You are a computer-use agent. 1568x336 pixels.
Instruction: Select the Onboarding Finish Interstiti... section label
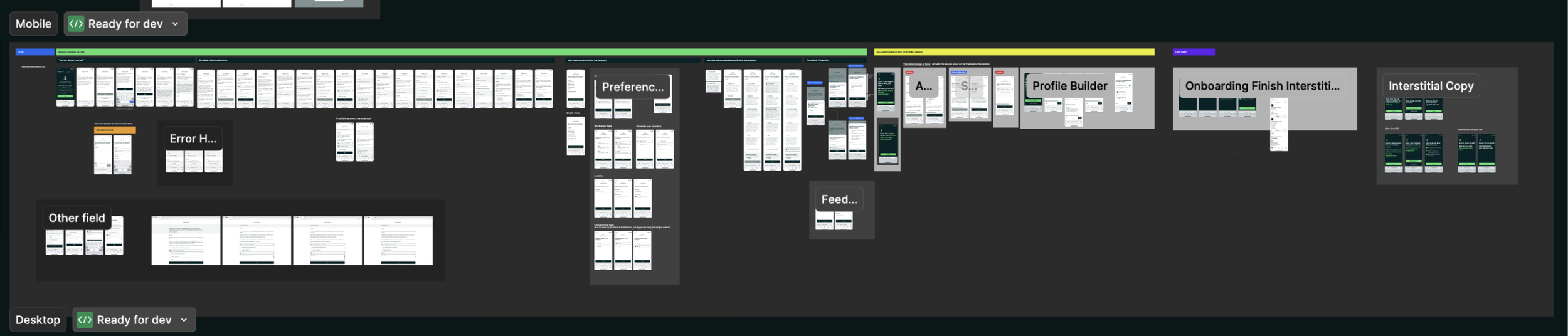click(x=1262, y=86)
